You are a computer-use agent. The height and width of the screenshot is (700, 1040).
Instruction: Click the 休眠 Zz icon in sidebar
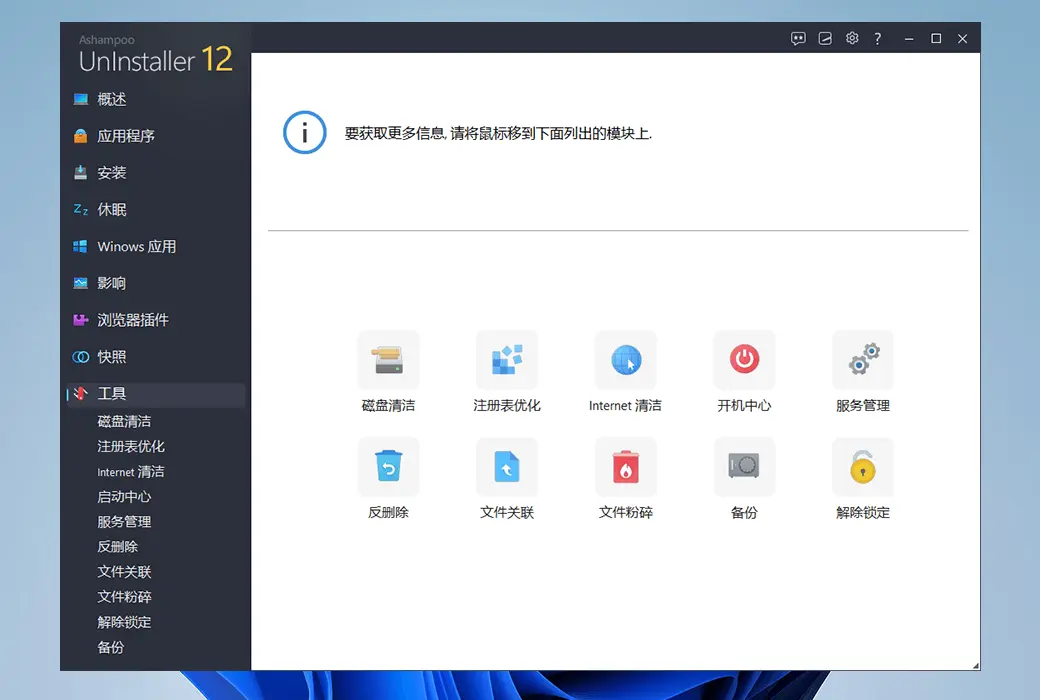(x=80, y=210)
